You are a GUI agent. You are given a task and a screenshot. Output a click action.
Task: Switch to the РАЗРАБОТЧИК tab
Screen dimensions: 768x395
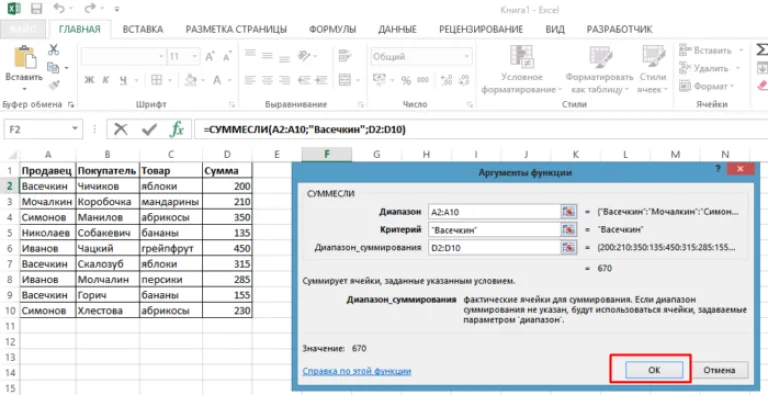[x=619, y=29]
